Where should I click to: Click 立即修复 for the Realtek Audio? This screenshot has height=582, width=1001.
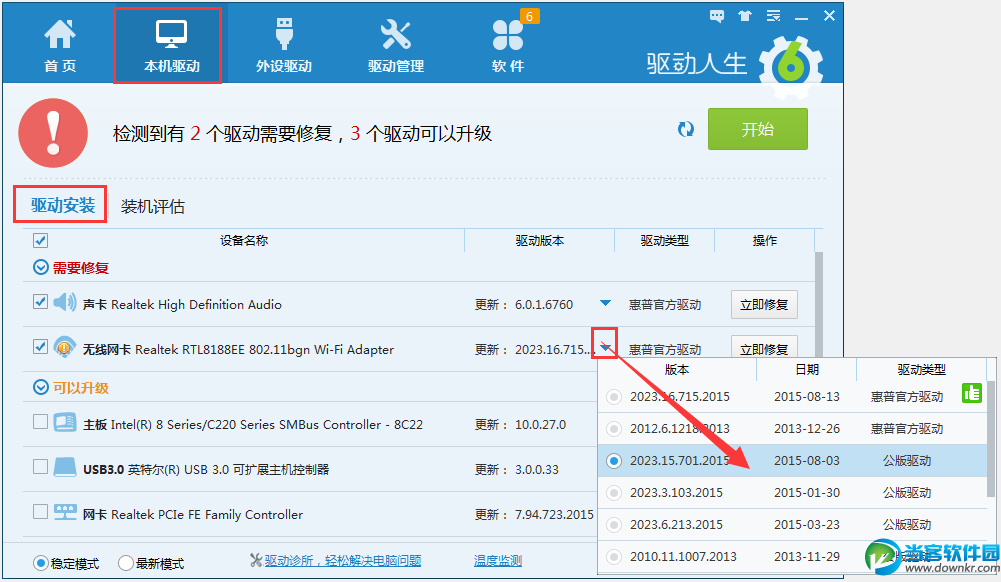[x=764, y=304]
